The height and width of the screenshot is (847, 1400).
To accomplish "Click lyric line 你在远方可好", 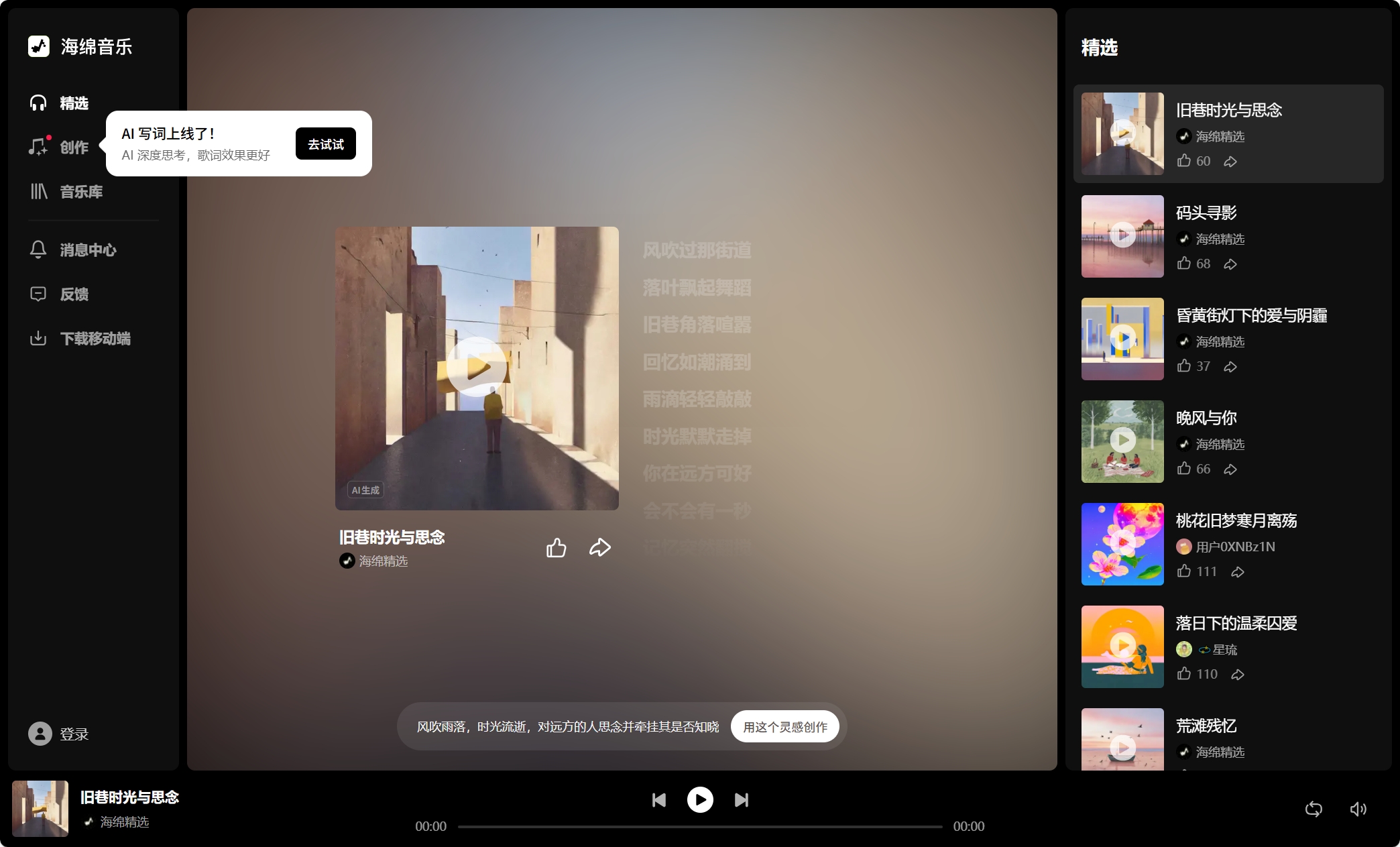I will (x=697, y=473).
